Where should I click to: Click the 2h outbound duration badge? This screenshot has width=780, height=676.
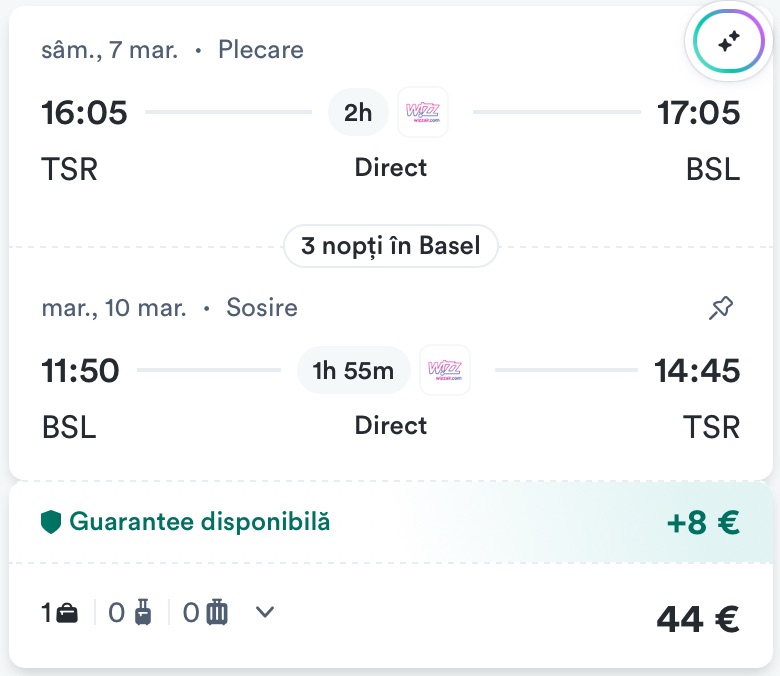(357, 113)
